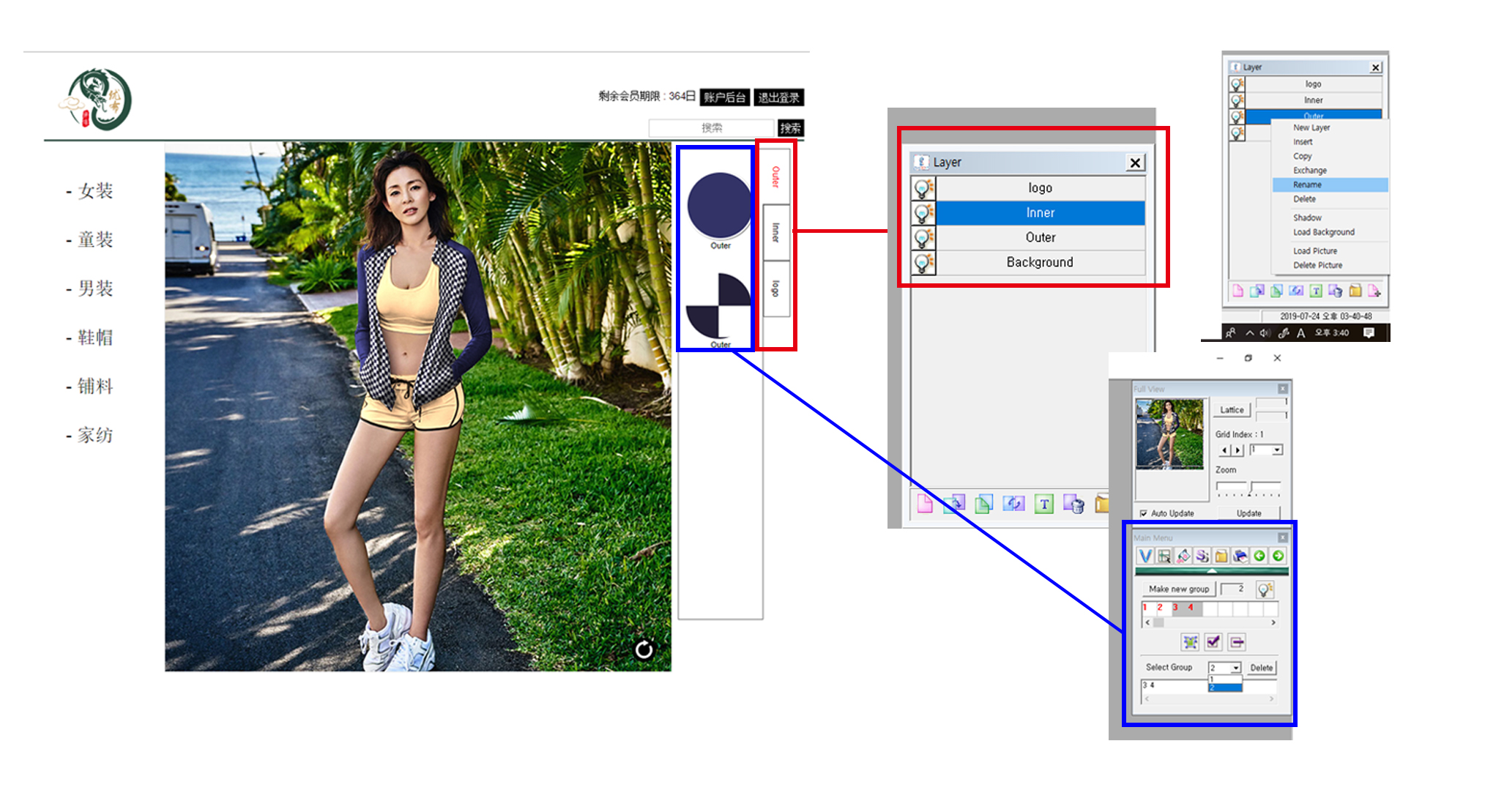Toggle the Background layer lightbulb visibility

click(x=923, y=263)
